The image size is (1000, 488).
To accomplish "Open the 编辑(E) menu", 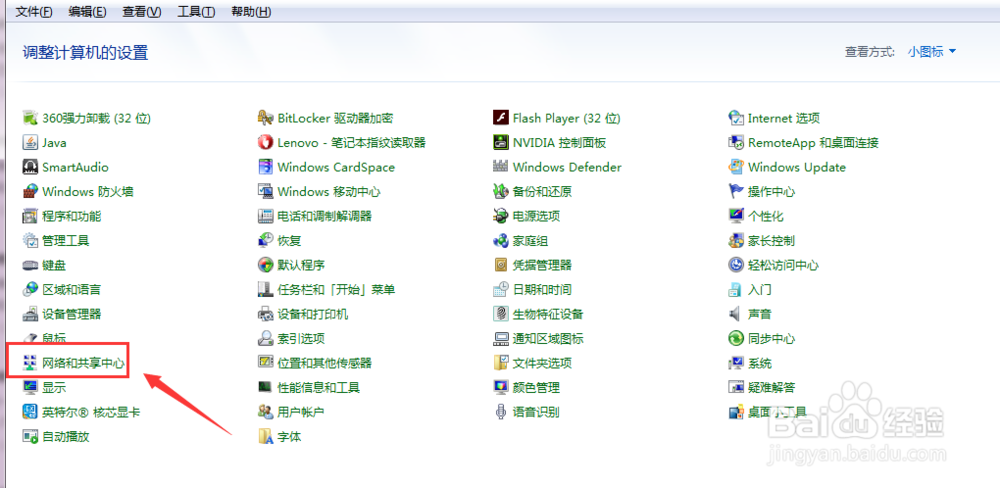I will tap(87, 12).
